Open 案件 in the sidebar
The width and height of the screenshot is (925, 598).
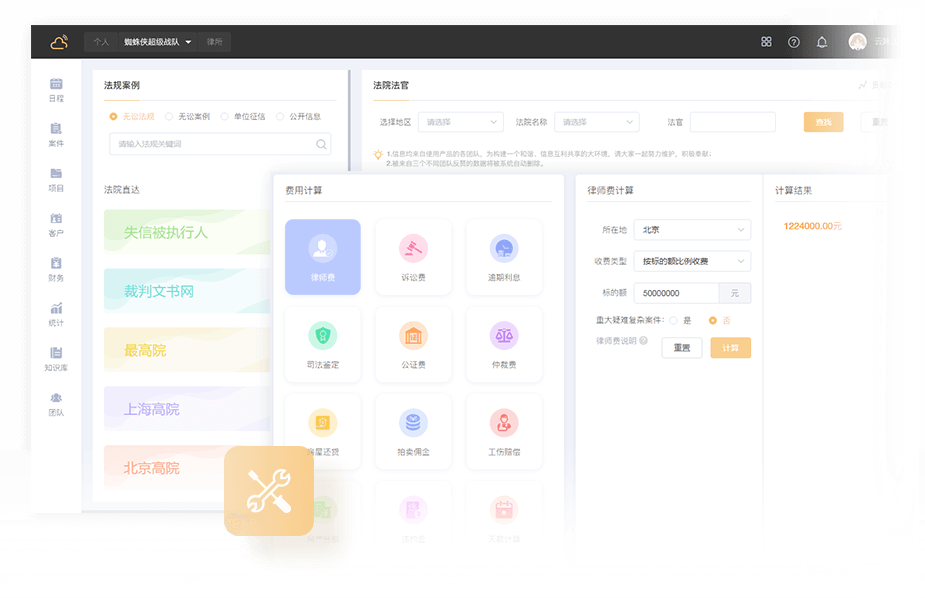coord(56,135)
